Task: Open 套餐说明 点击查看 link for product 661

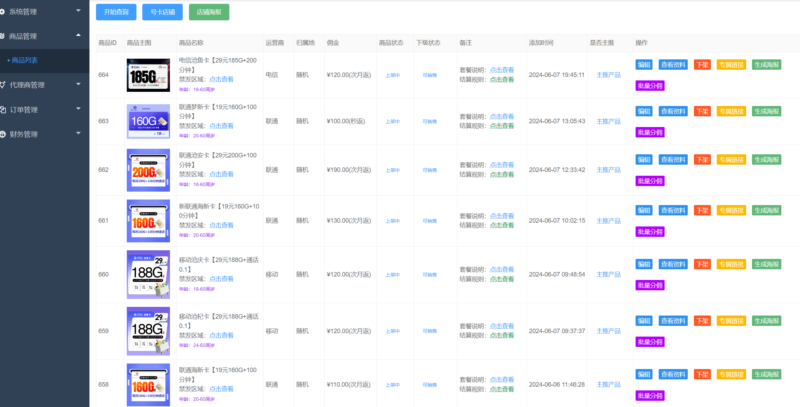Action: 502,216
